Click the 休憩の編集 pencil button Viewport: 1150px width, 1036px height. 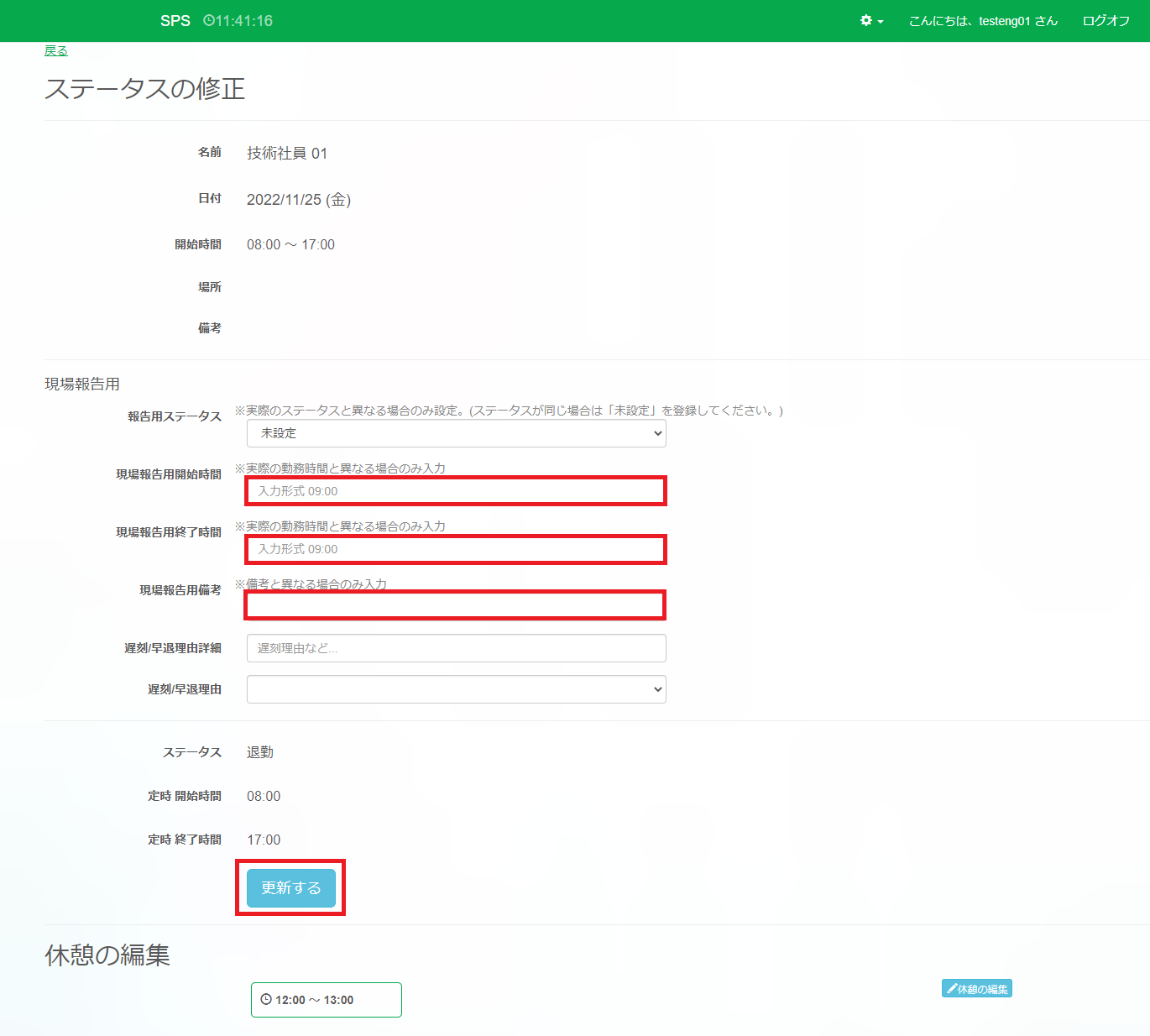(x=976, y=989)
